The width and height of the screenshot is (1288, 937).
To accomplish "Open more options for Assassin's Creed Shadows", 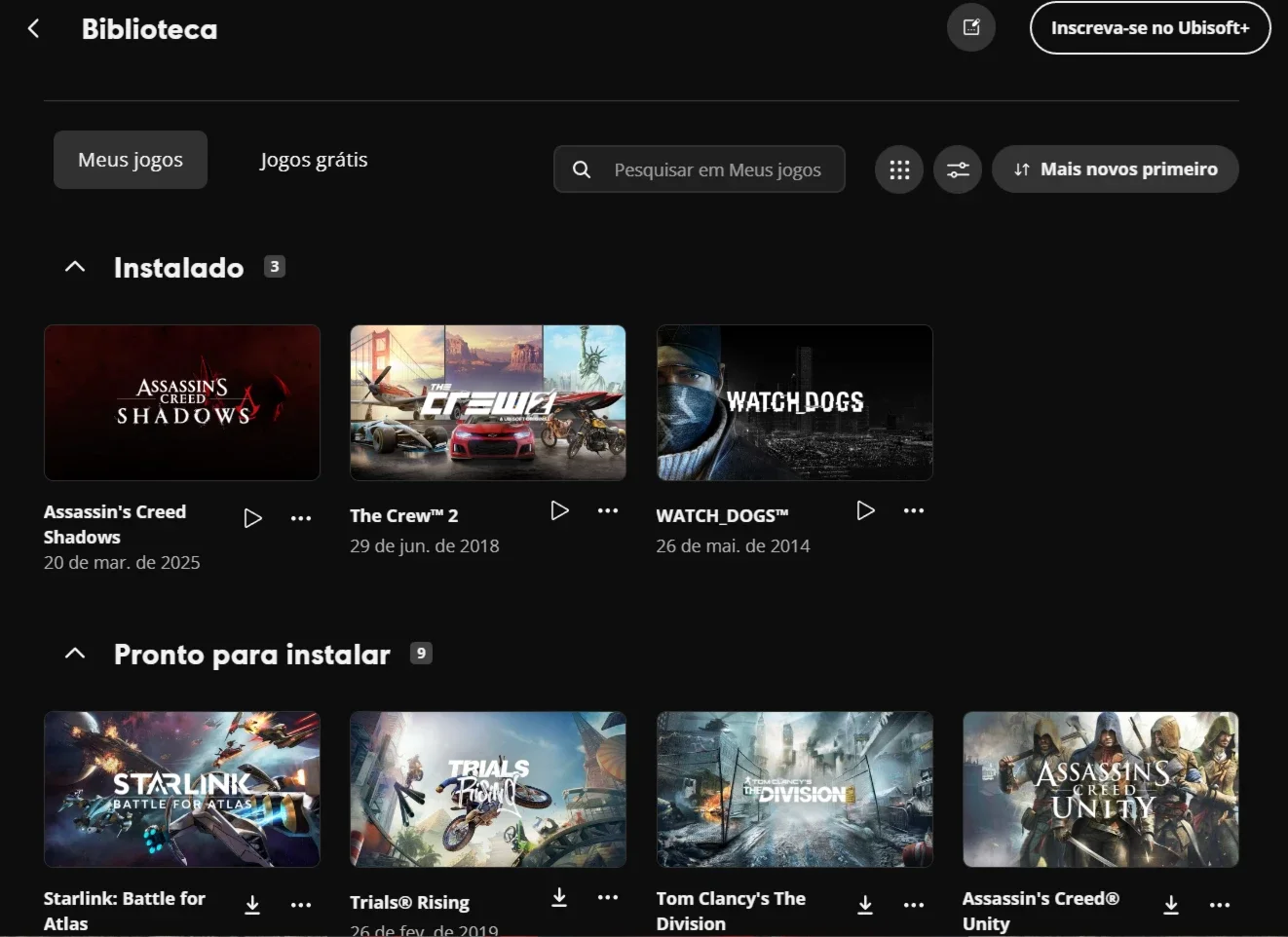I will pos(301,518).
